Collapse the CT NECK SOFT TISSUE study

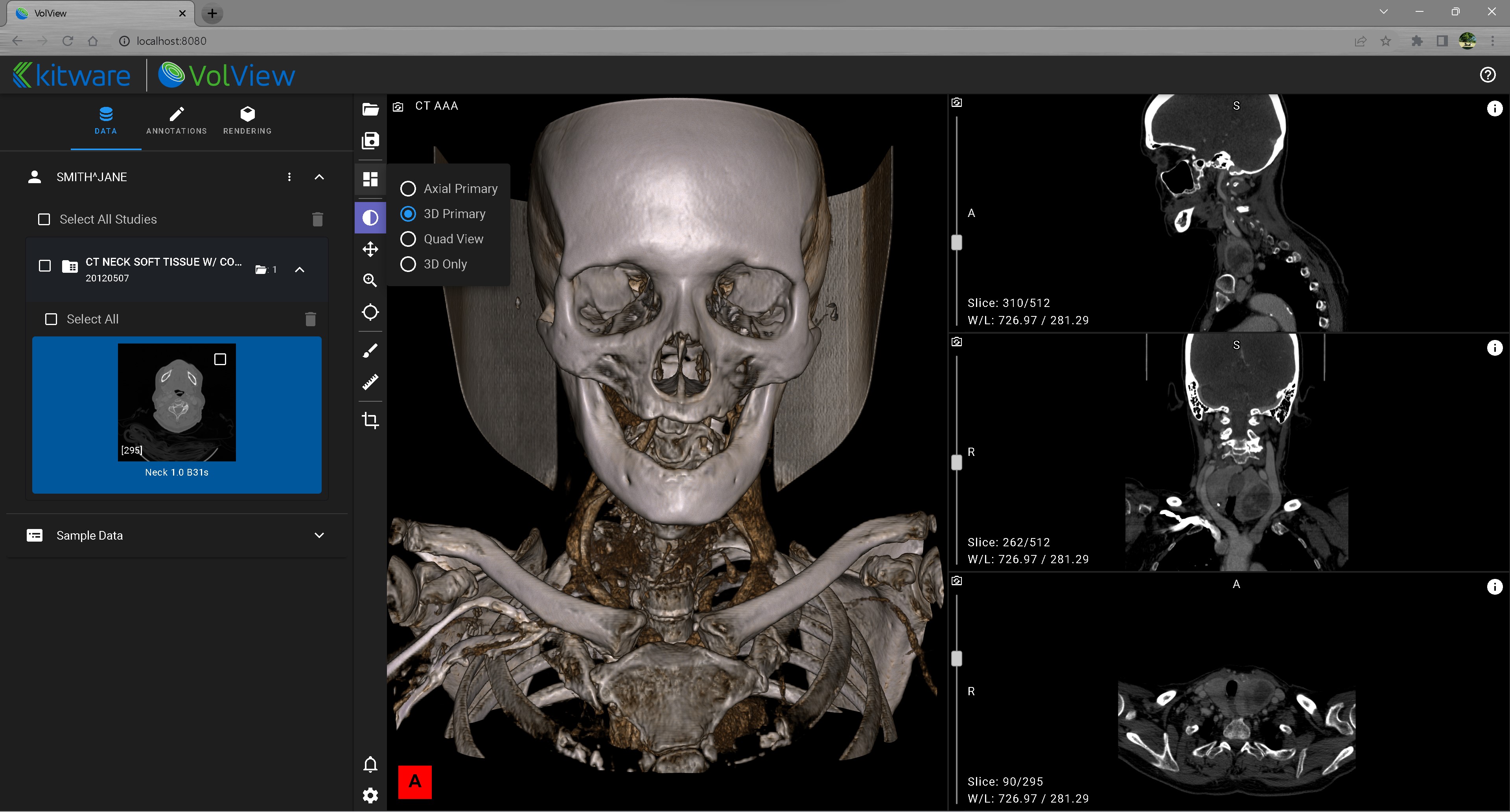coord(300,270)
